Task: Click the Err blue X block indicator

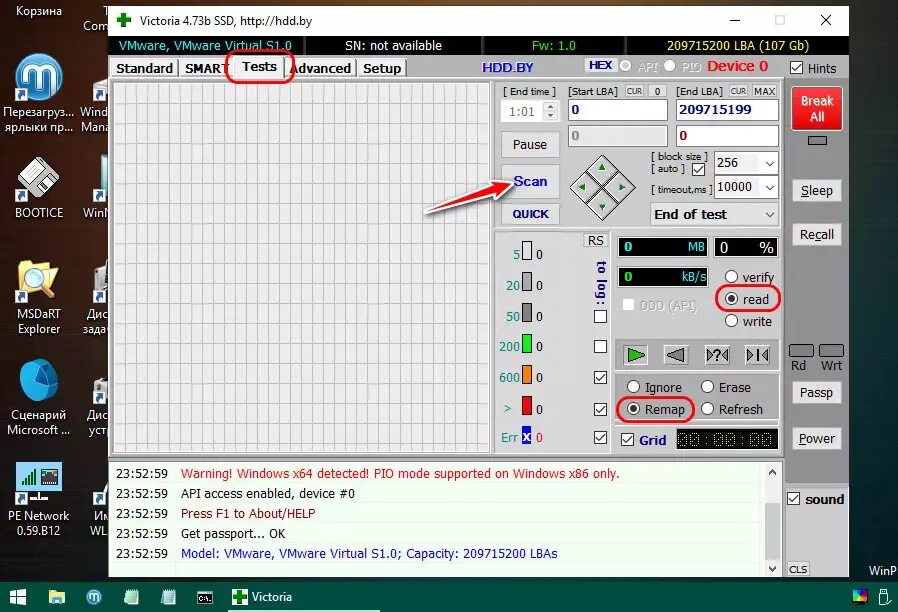Action: [x=526, y=435]
